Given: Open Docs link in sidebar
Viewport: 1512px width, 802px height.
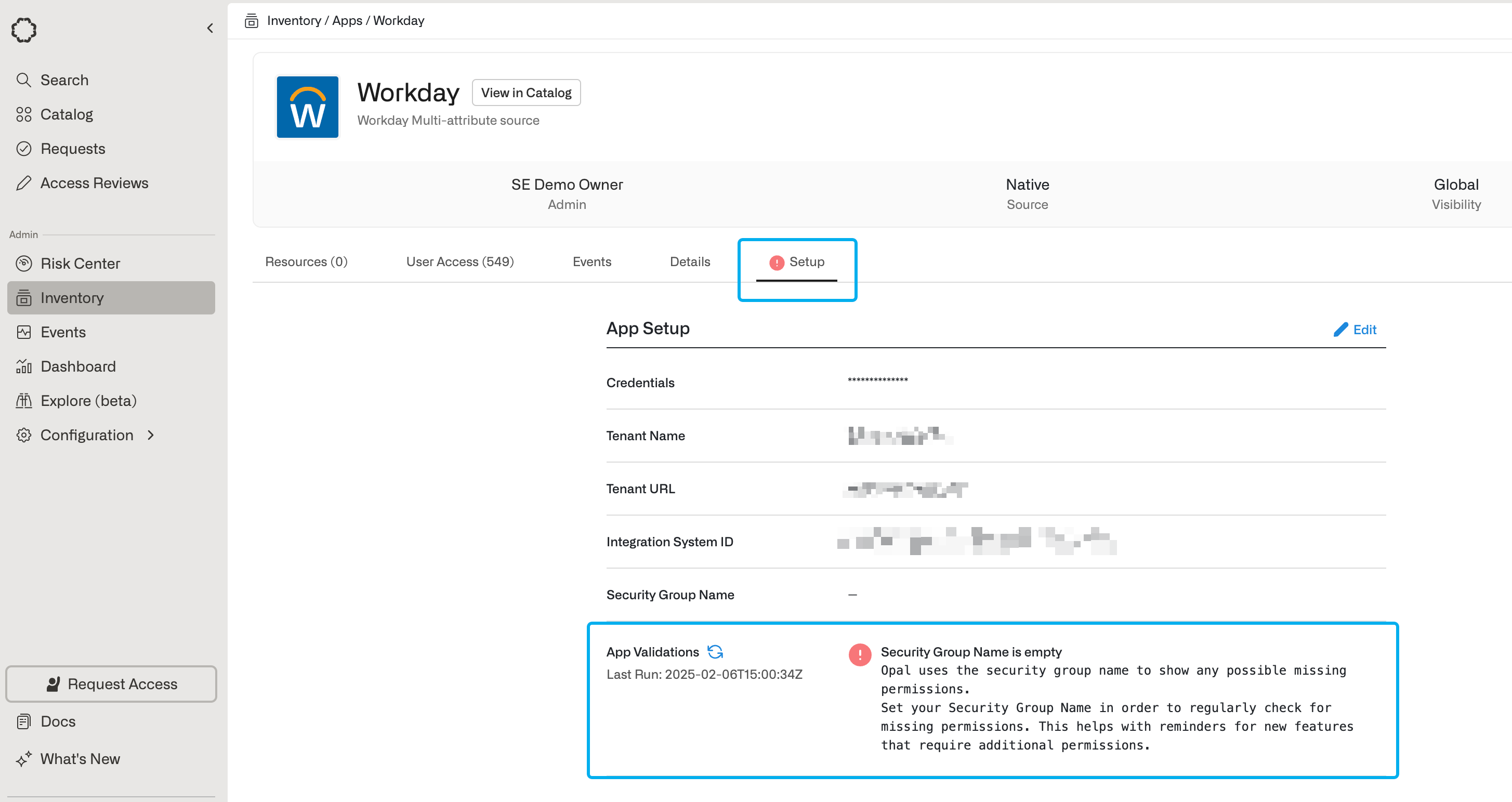Looking at the screenshot, I should point(58,721).
